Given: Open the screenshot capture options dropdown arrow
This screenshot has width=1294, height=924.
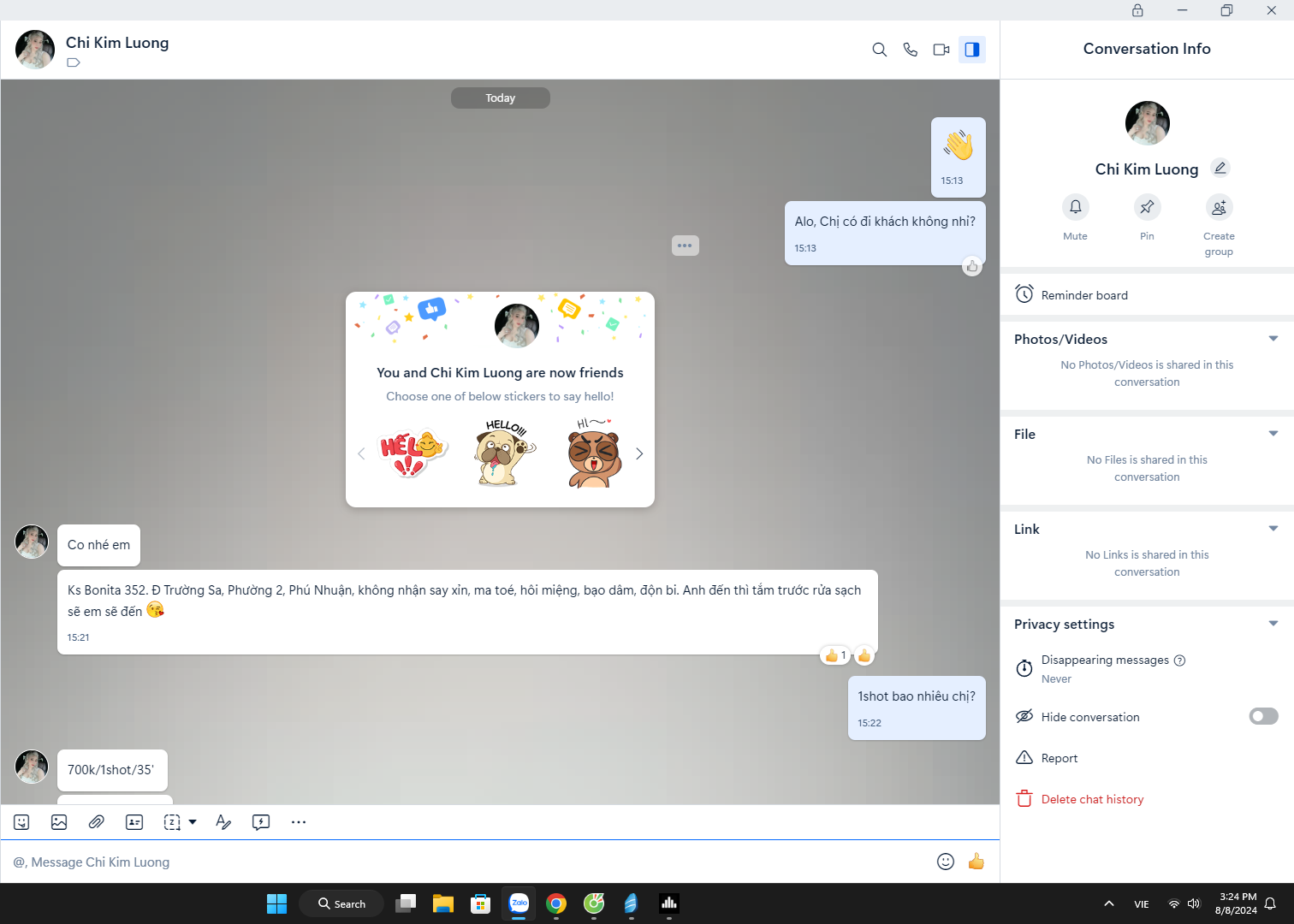Looking at the screenshot, I should (193, 822).
